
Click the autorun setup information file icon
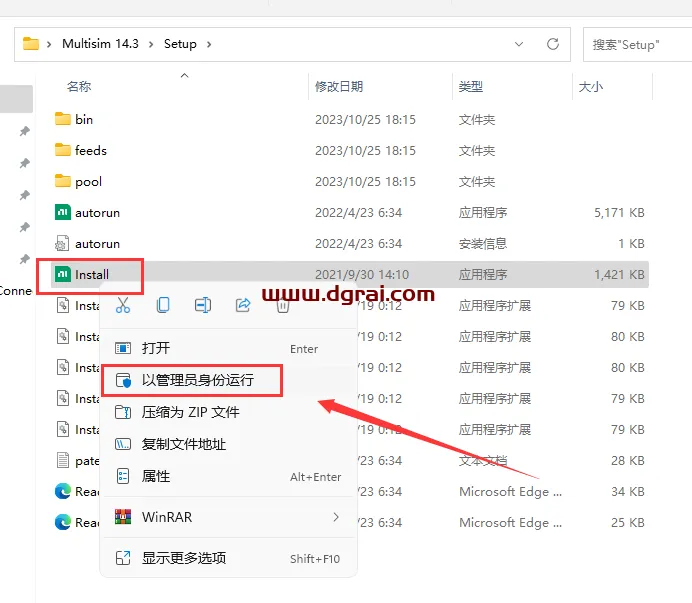[x=62, y=243]
